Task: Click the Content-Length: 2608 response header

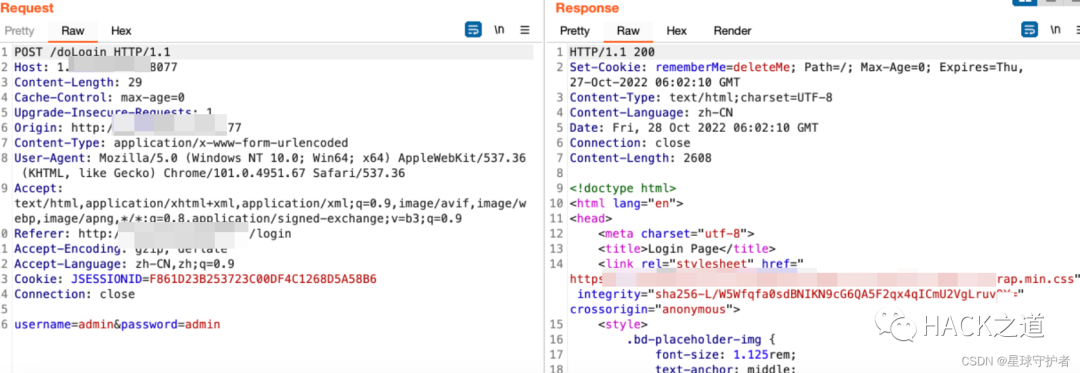Action: (x=641, y=158)
